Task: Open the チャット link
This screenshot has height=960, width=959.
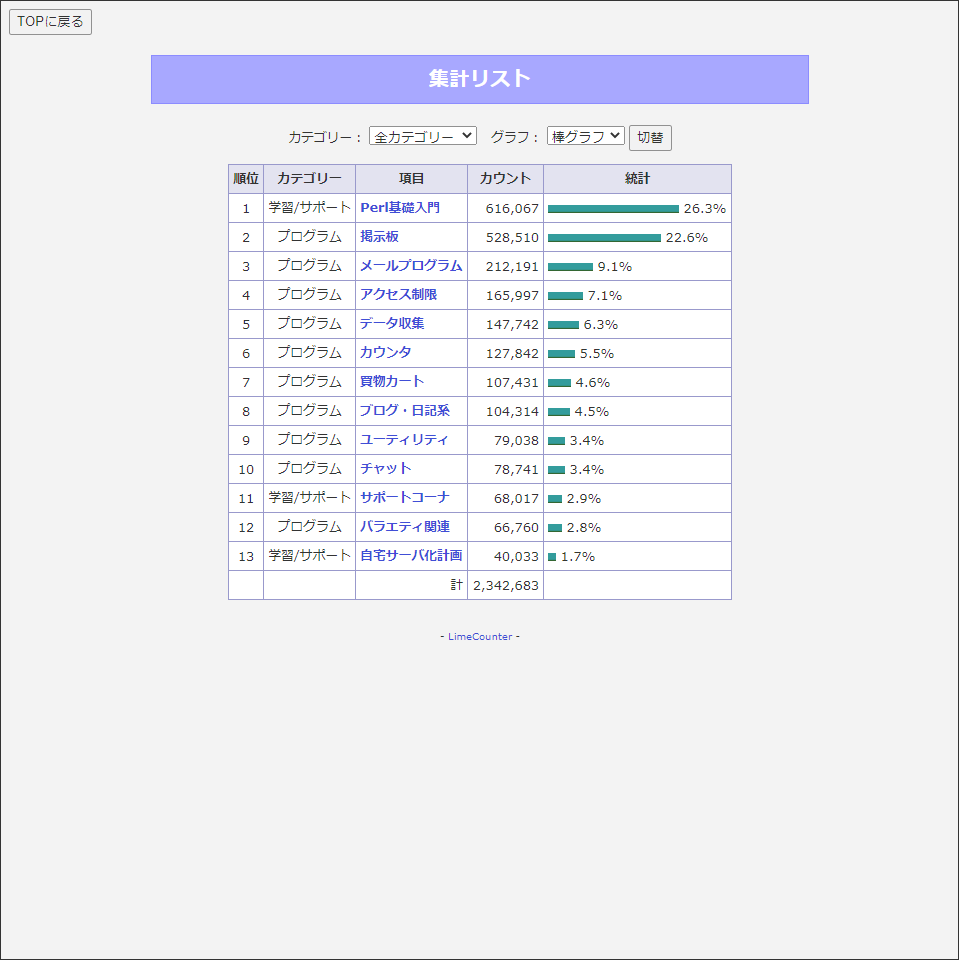Action: coord(385,469)
